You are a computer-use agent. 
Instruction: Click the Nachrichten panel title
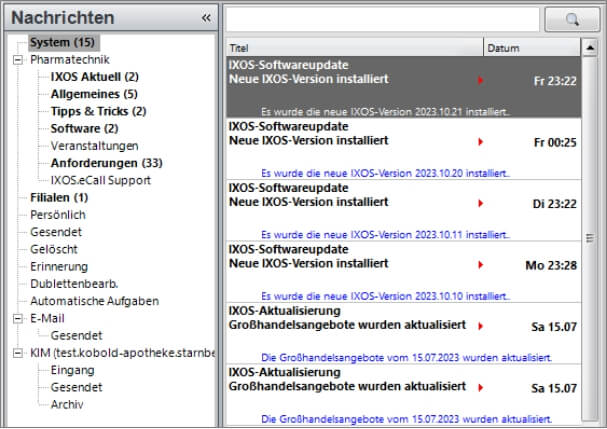tap(63, 18)
